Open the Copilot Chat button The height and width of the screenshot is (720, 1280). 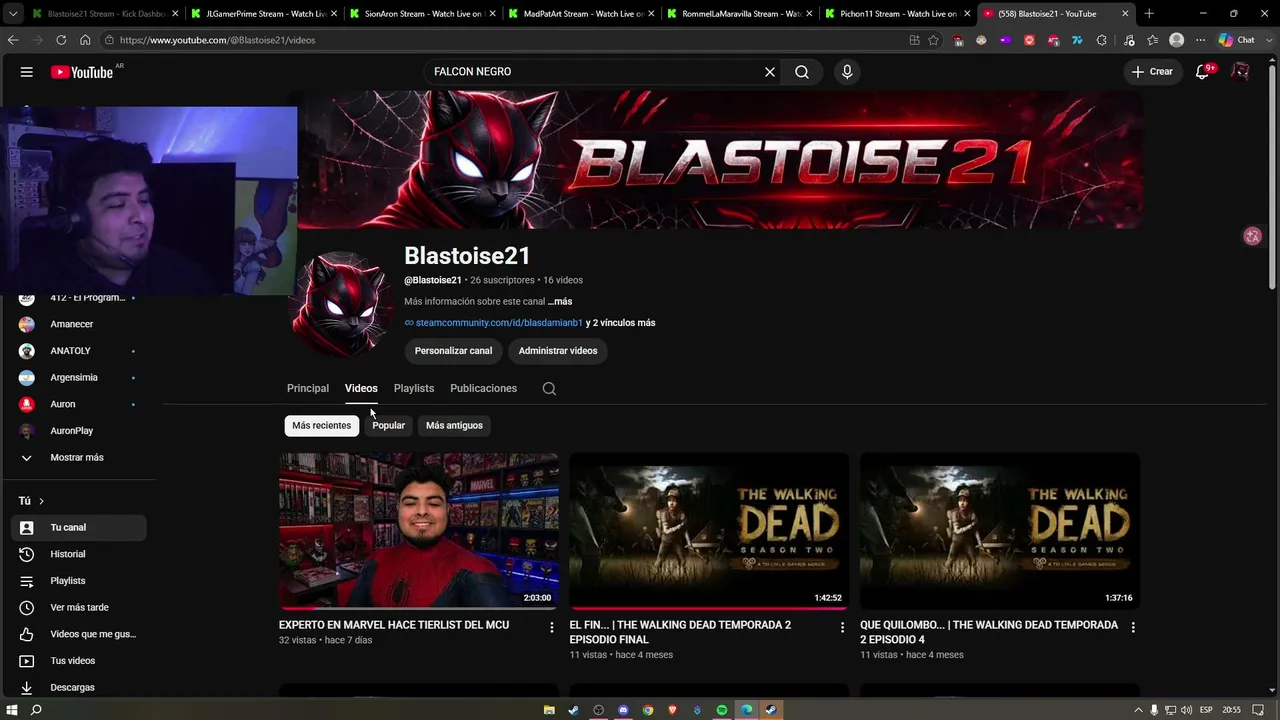1236,40
